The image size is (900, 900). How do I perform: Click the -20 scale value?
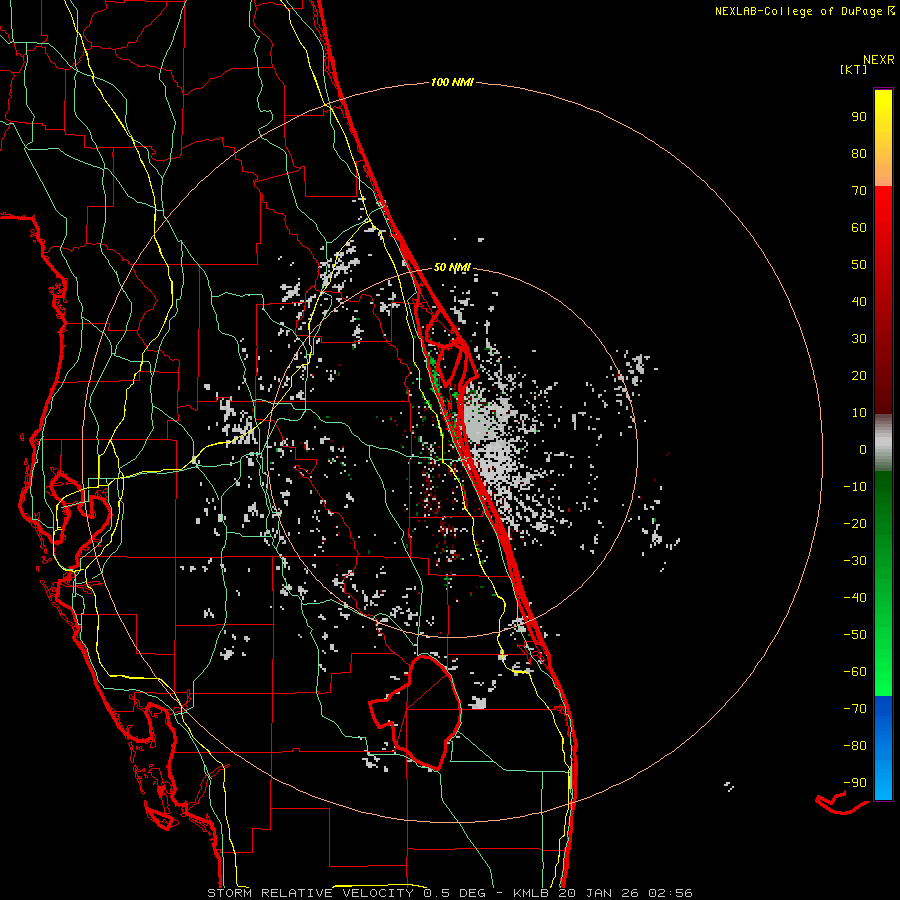click(x=855, y=524)
